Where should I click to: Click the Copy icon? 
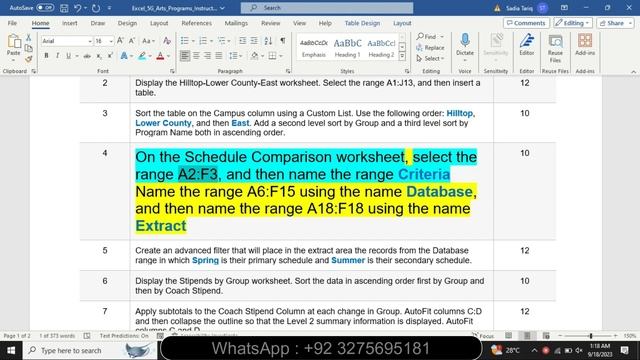tap(29, 48)
